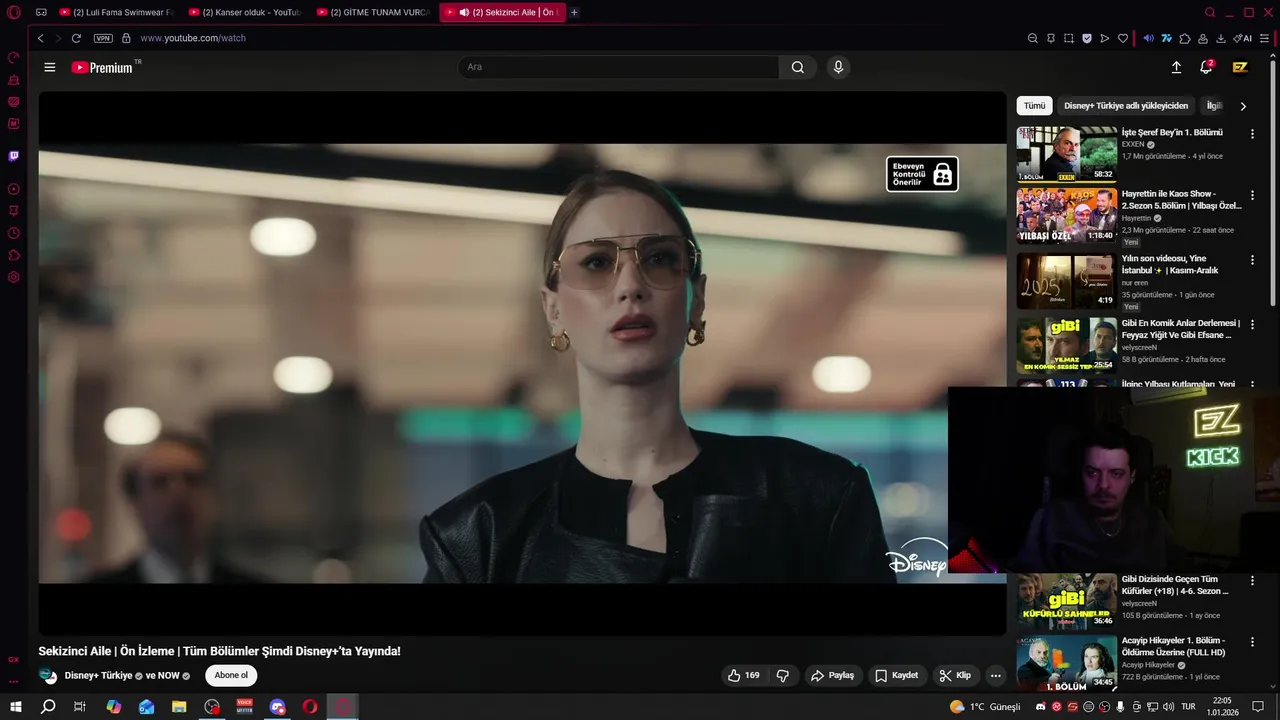Open the browser downloads icon

tap(1221, 38)
